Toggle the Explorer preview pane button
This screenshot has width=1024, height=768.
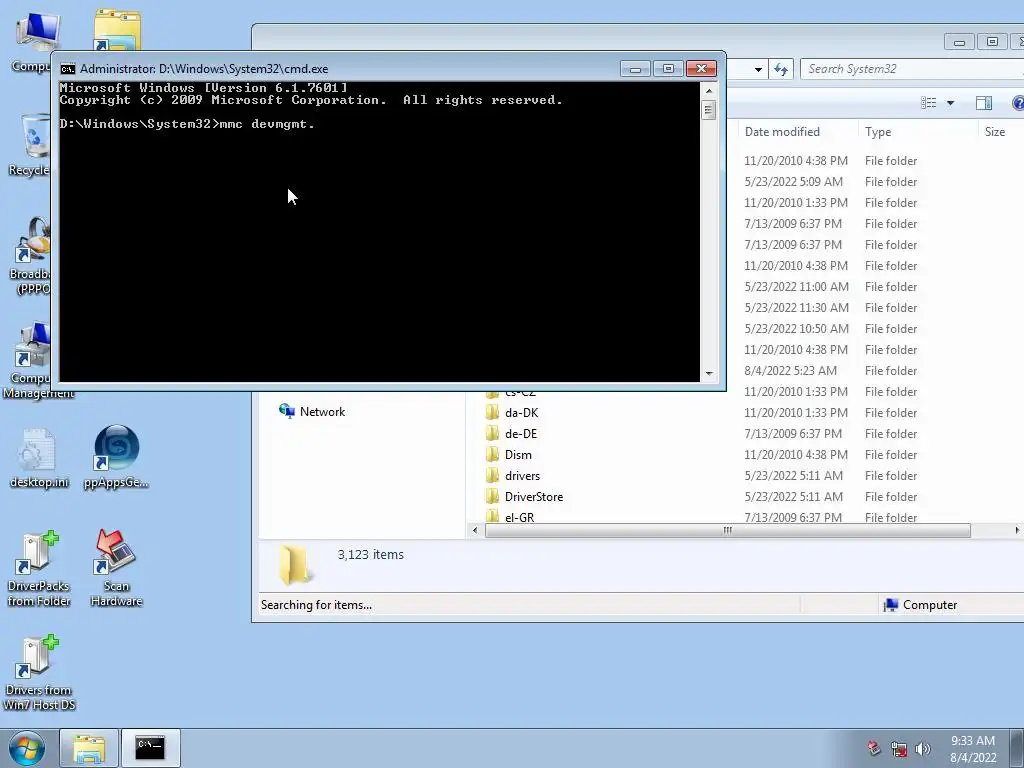(984, 103)
